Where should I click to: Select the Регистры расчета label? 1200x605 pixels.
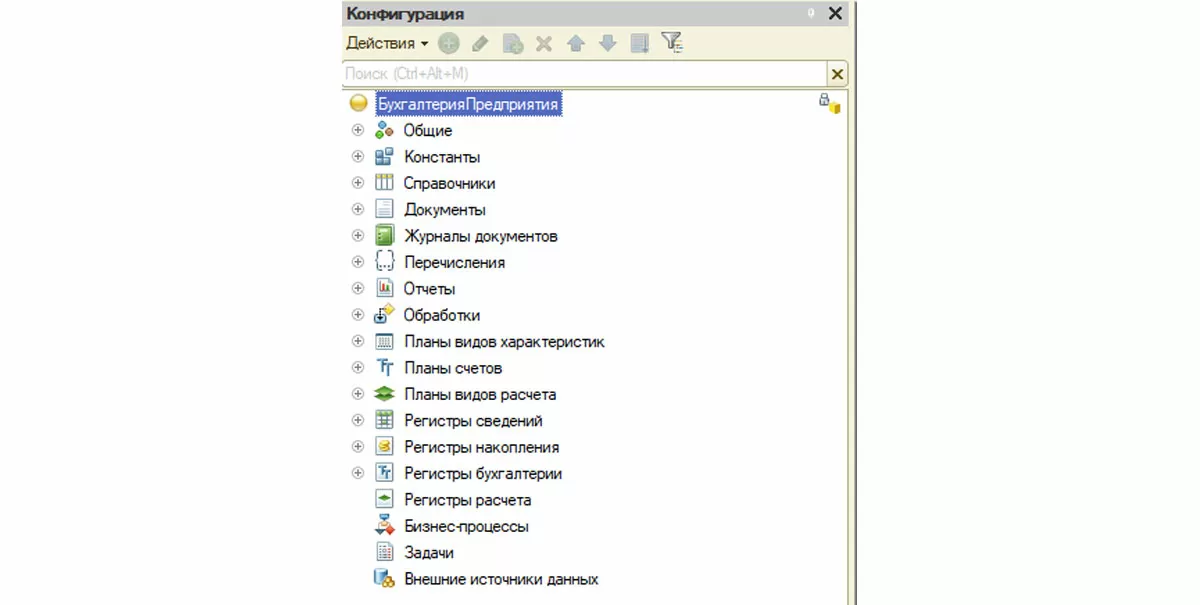[467, 500]
